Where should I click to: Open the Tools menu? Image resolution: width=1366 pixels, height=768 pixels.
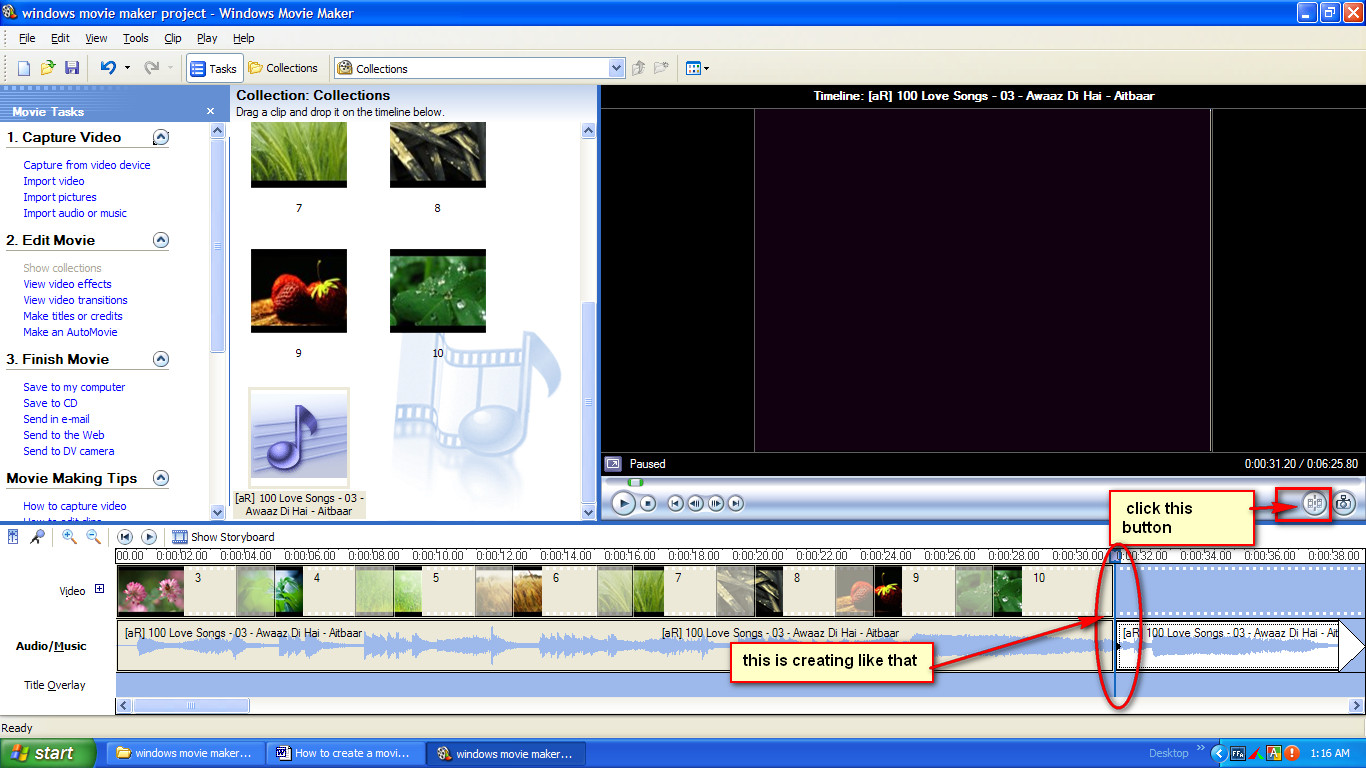click(136, 38)
